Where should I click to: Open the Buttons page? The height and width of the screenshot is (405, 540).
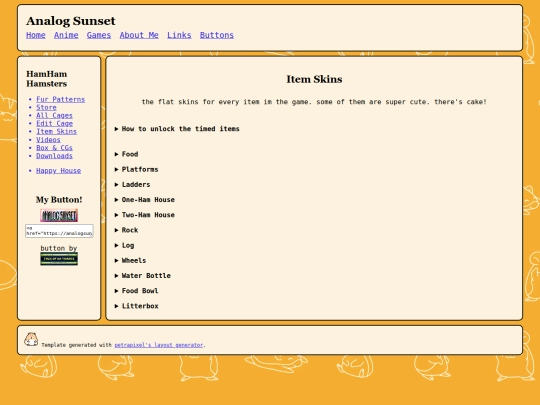point(217,35)
